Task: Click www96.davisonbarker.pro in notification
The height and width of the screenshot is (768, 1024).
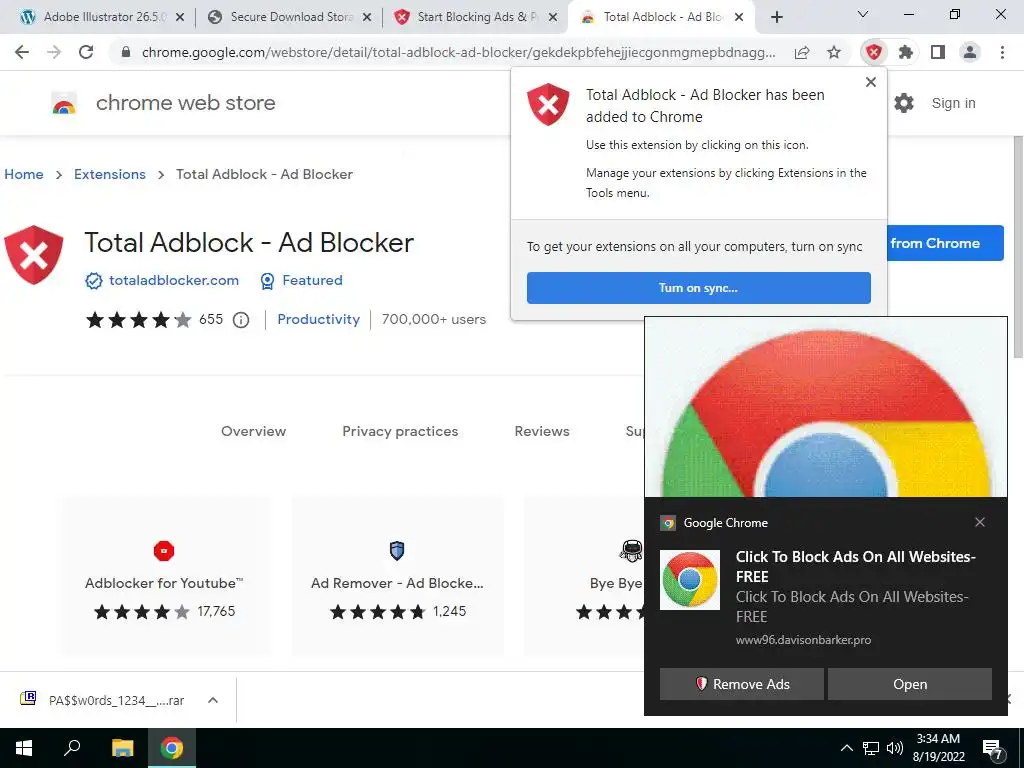Action: (803, 640)
